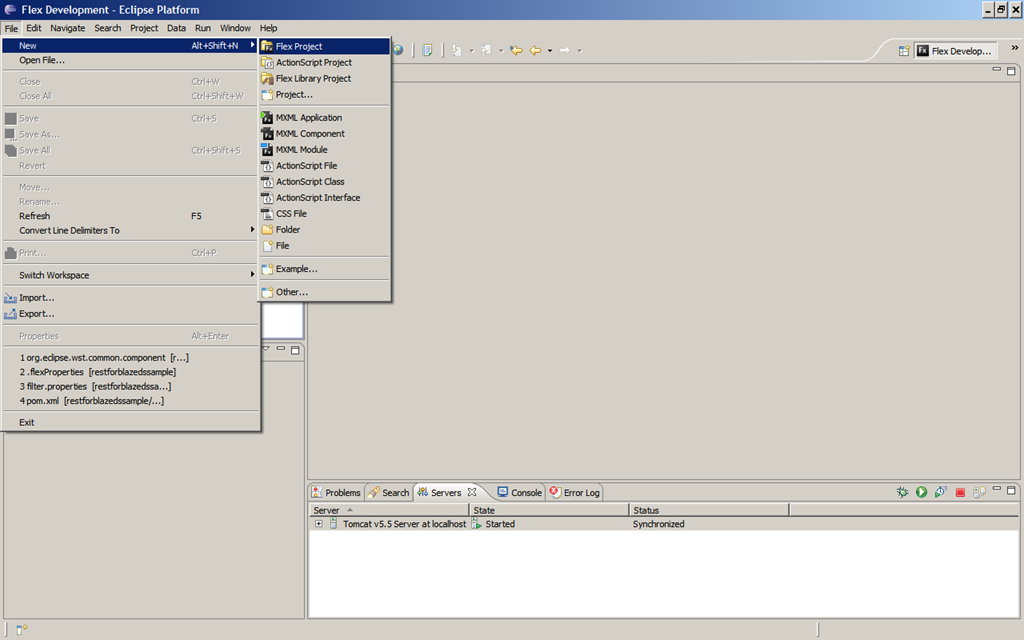The width and height of the screenshot is (1024, 640).
Task: Maximize the Servers panel view
Action: [x=1011, y=490]
